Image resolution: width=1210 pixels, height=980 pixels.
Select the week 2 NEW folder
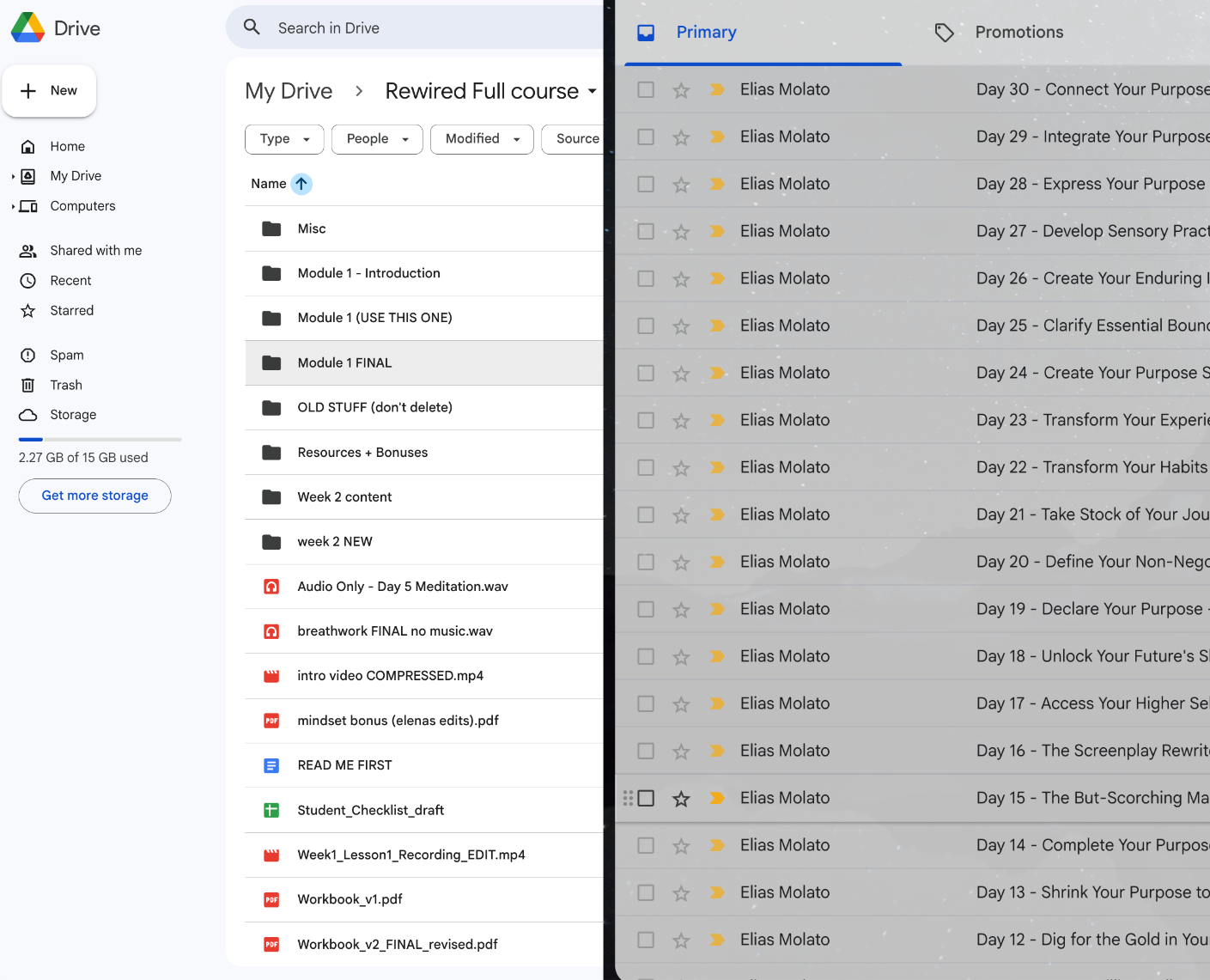tap(424, 542)
